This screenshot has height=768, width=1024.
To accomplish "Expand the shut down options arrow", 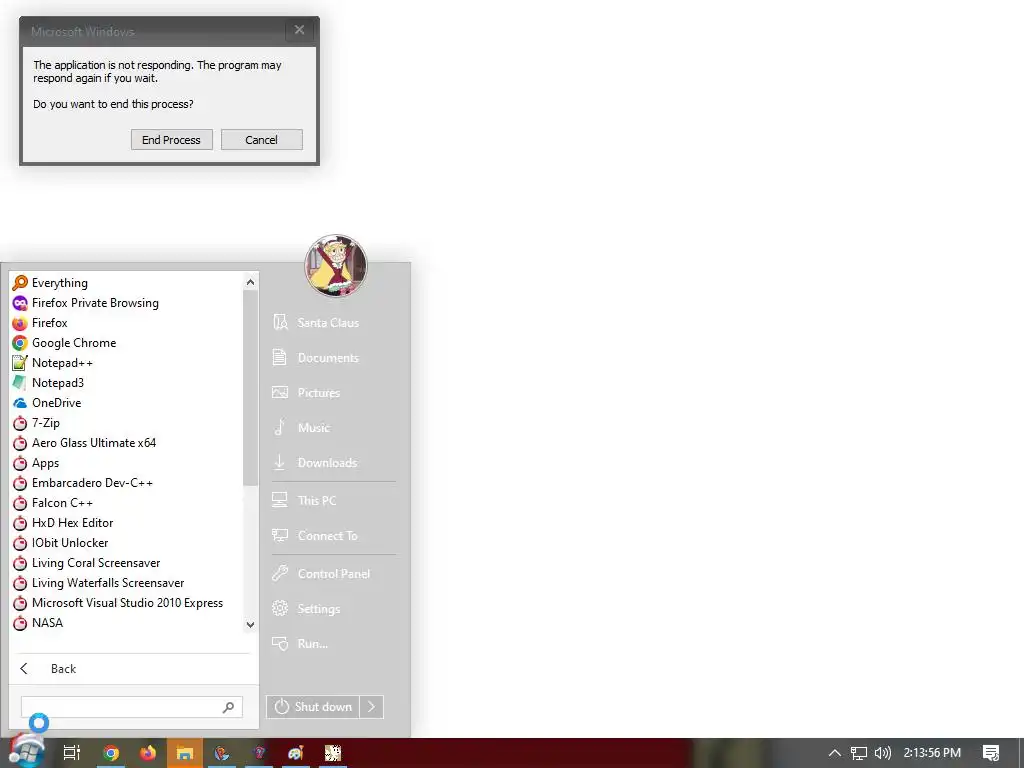I will pos(372,707).
